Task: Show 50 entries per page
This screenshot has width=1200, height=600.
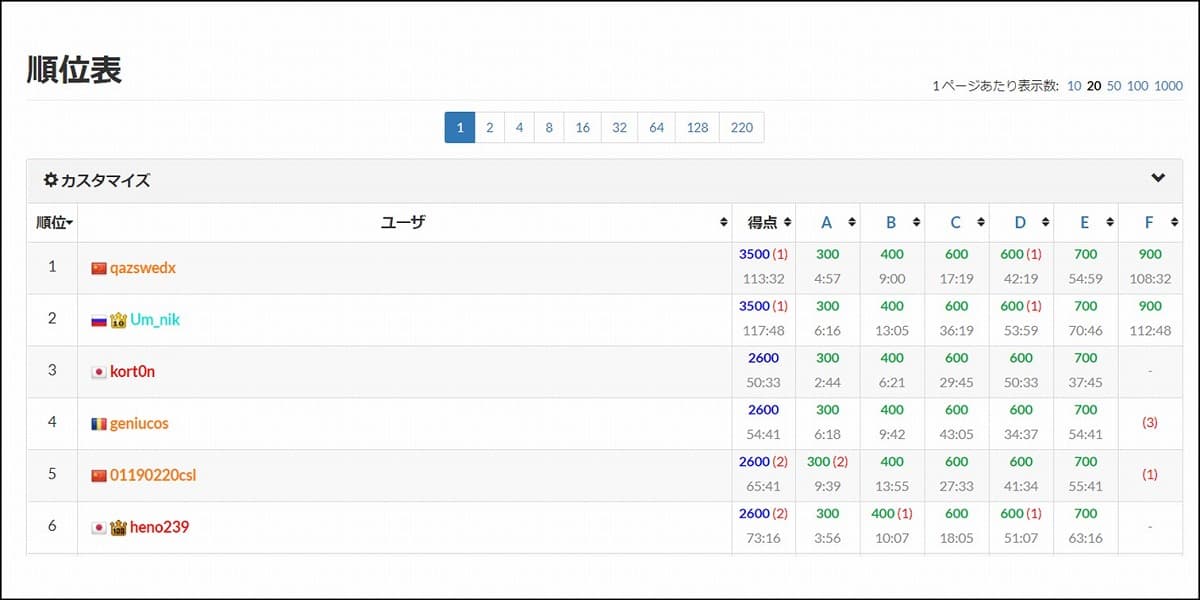Action: [1114, 86]
